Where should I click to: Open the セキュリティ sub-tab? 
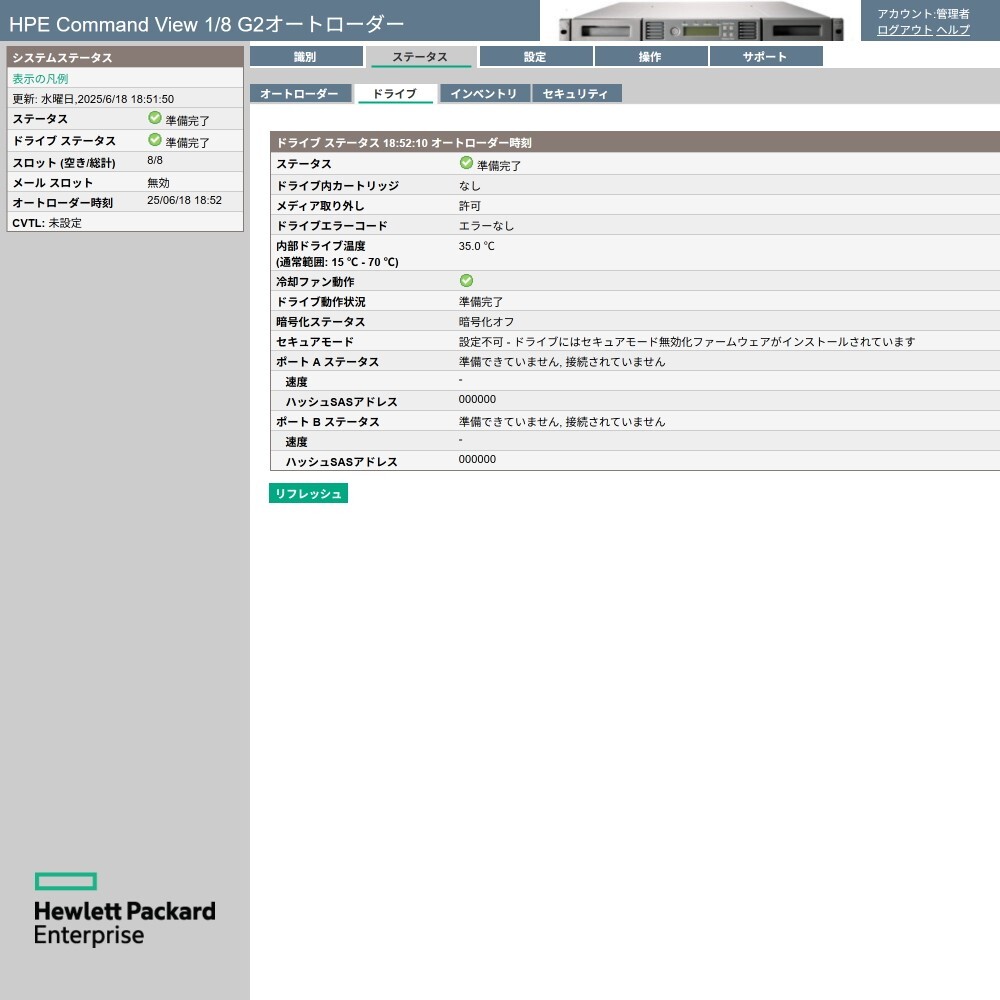pos(576,93)
